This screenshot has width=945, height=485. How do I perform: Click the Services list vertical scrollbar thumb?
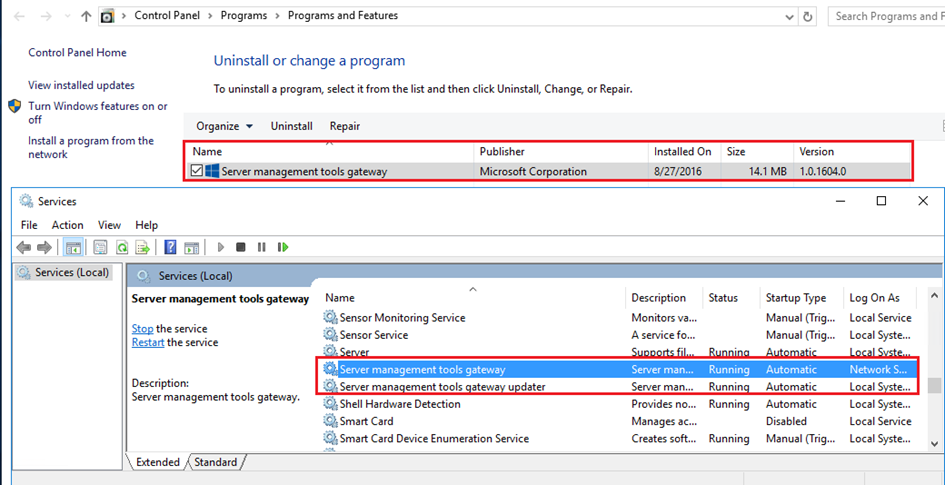click(x=934, y=385)
